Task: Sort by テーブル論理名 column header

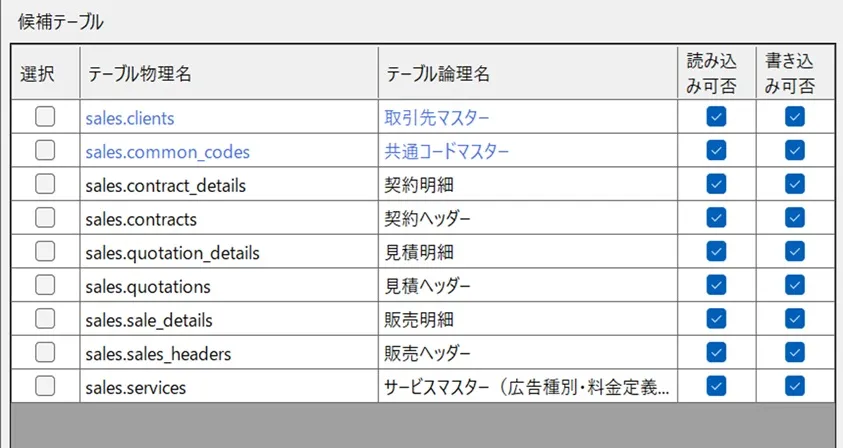Action: (x=528, y=73)
